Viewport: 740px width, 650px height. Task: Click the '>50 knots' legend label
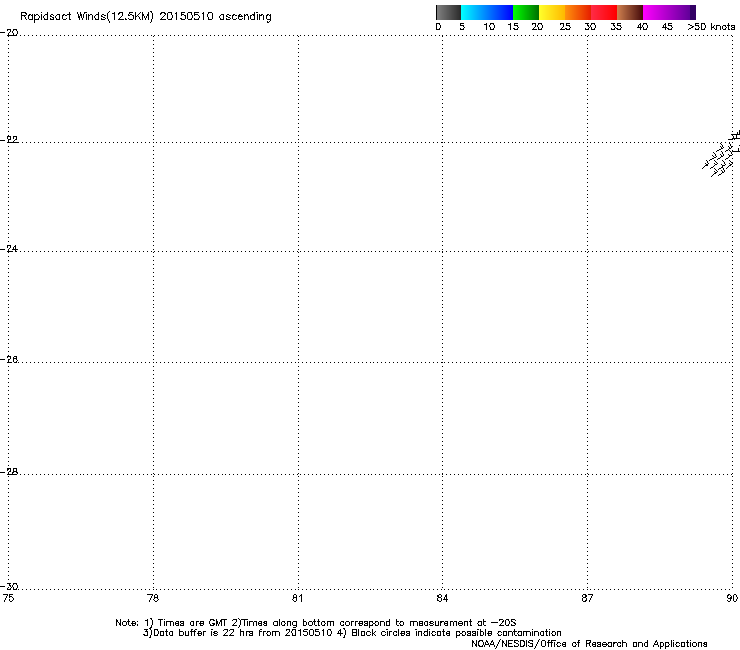coord(711,27)
